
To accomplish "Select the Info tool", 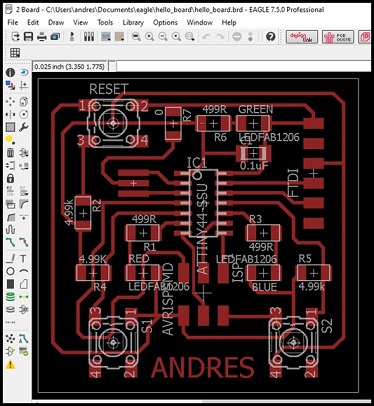I will [x=10, y=72].
